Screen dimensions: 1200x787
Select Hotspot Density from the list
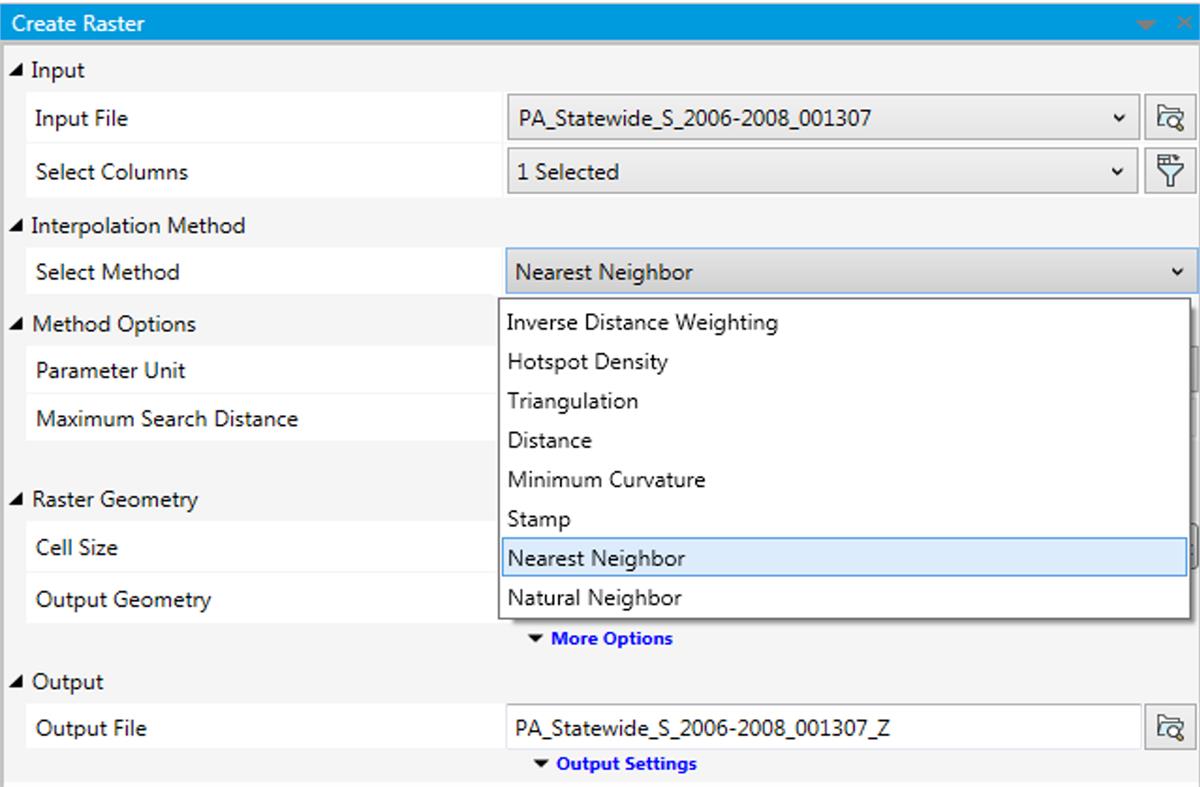588,362
